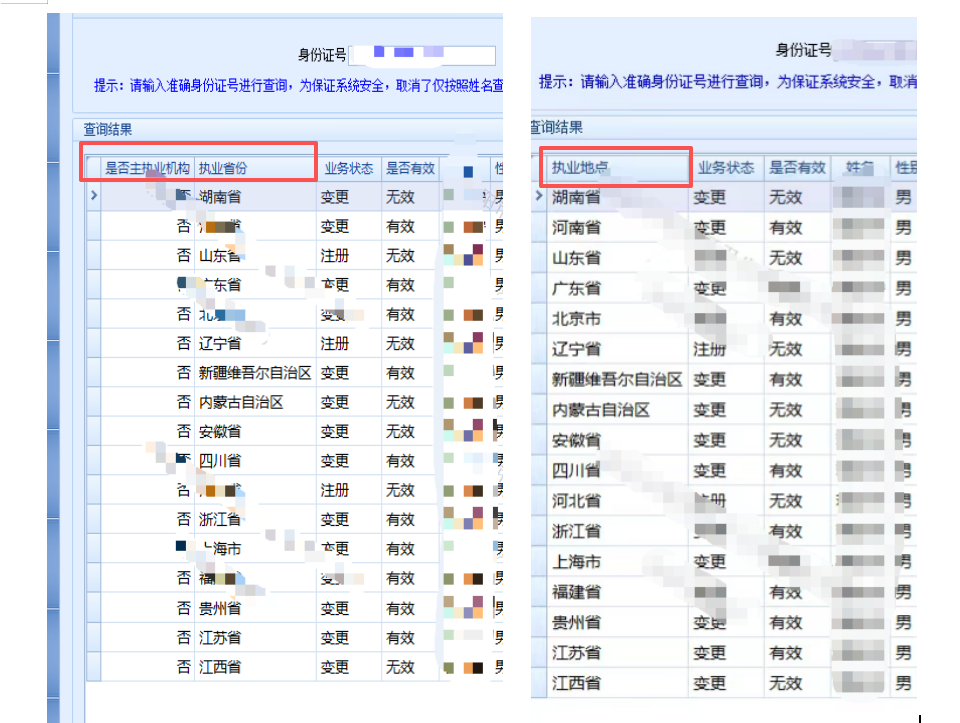This screenshot has width=960, height=723.
Task: Select 新疆维吾尔自治区 cell under 执业地点 column
Action: 617,380
